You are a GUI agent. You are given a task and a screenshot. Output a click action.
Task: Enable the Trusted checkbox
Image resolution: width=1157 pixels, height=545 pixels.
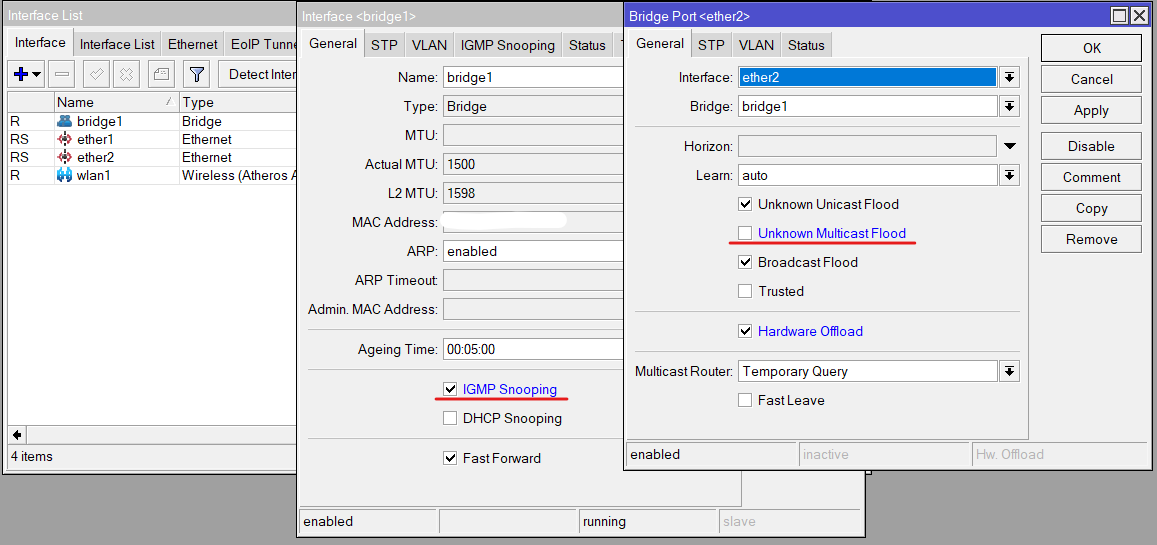pos(745,291)
